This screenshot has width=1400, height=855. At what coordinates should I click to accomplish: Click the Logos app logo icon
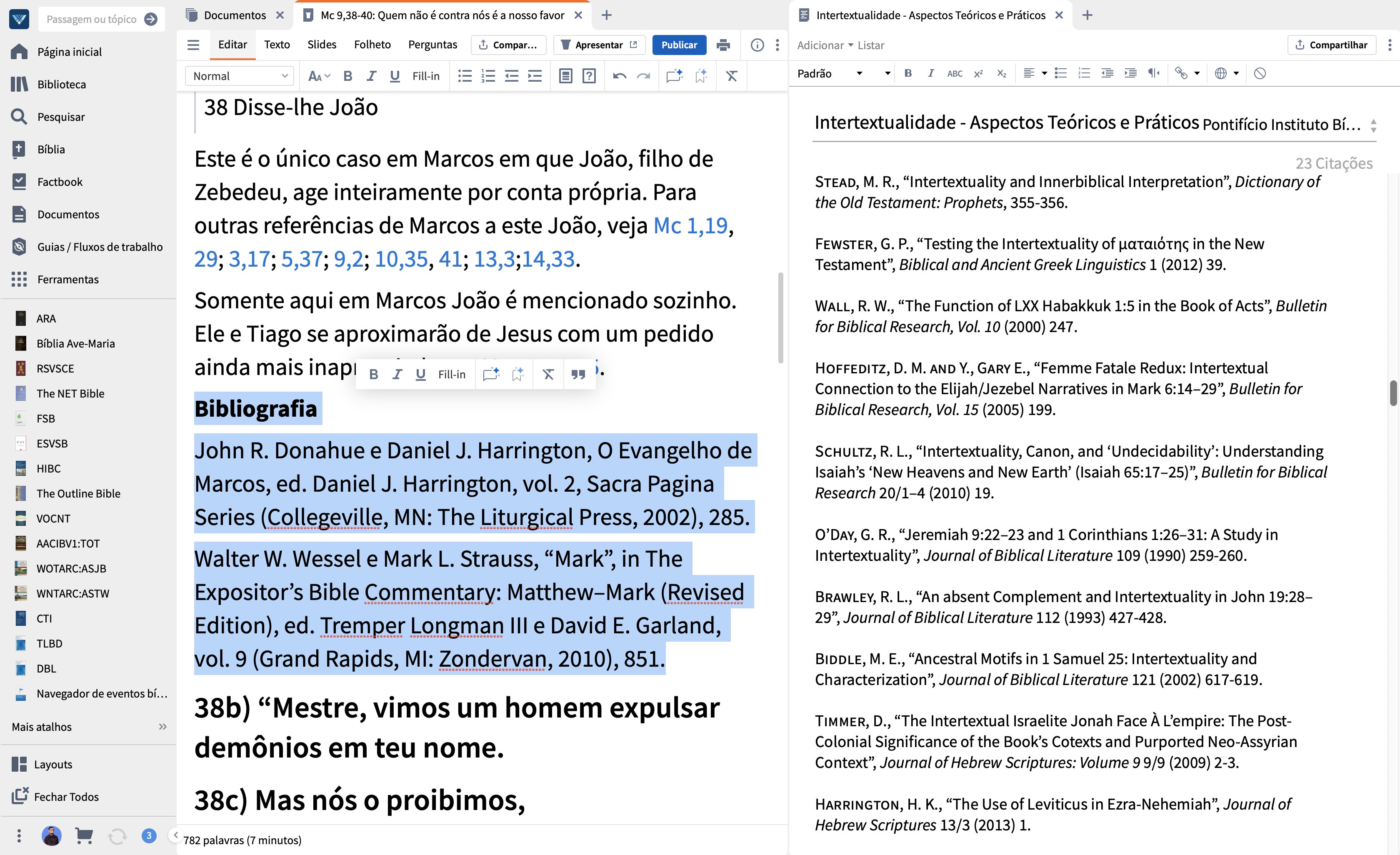pyautogui.click(x=19, y=19)
